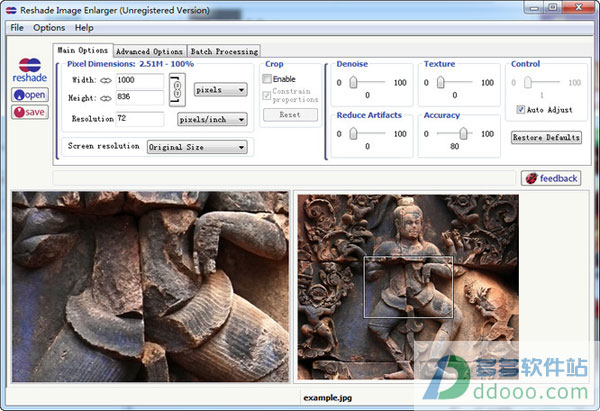Image resolution: width=600 pixels, height=411 pixels.
Task: Open the Options menu
Action: click(49, 28)
